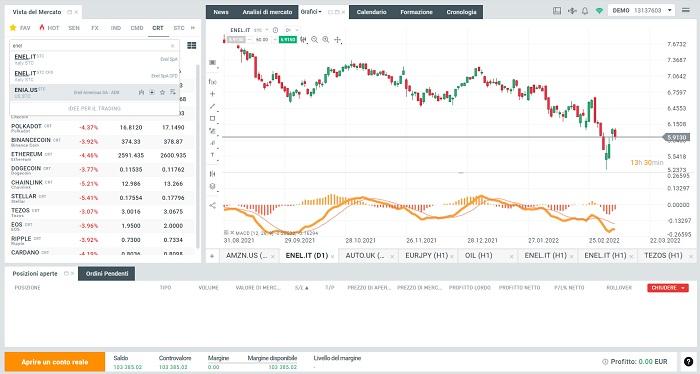Select the text T drawing tool
The image size is (700, 374).
click(x=212, y=155)
